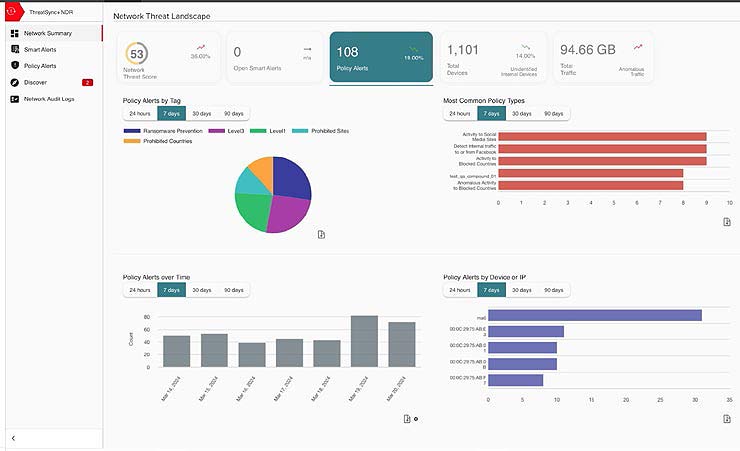Toggle Ransomware Prevention legend color swatch
The image size is (740, 451).
(x=132, y=131)
